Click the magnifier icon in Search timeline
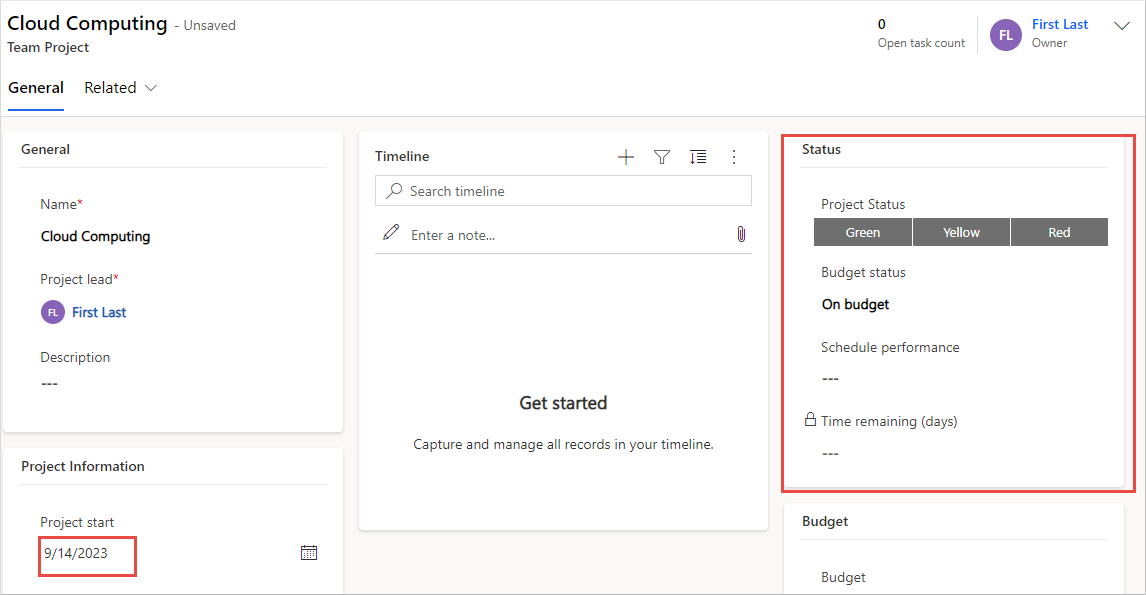Viewport: 1146px width, 595px height. [395, 191]
